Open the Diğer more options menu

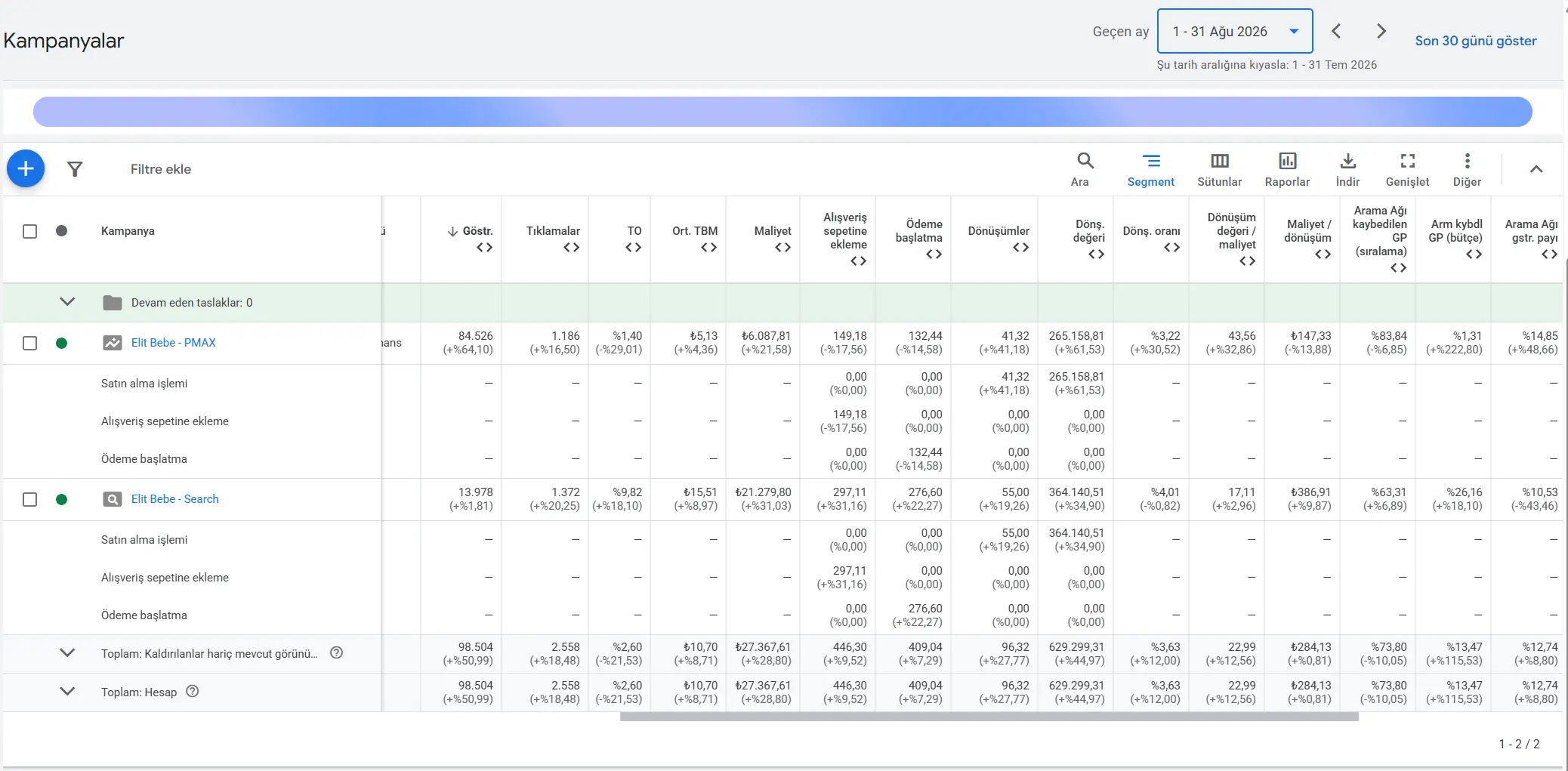[x=1467, y=169]
